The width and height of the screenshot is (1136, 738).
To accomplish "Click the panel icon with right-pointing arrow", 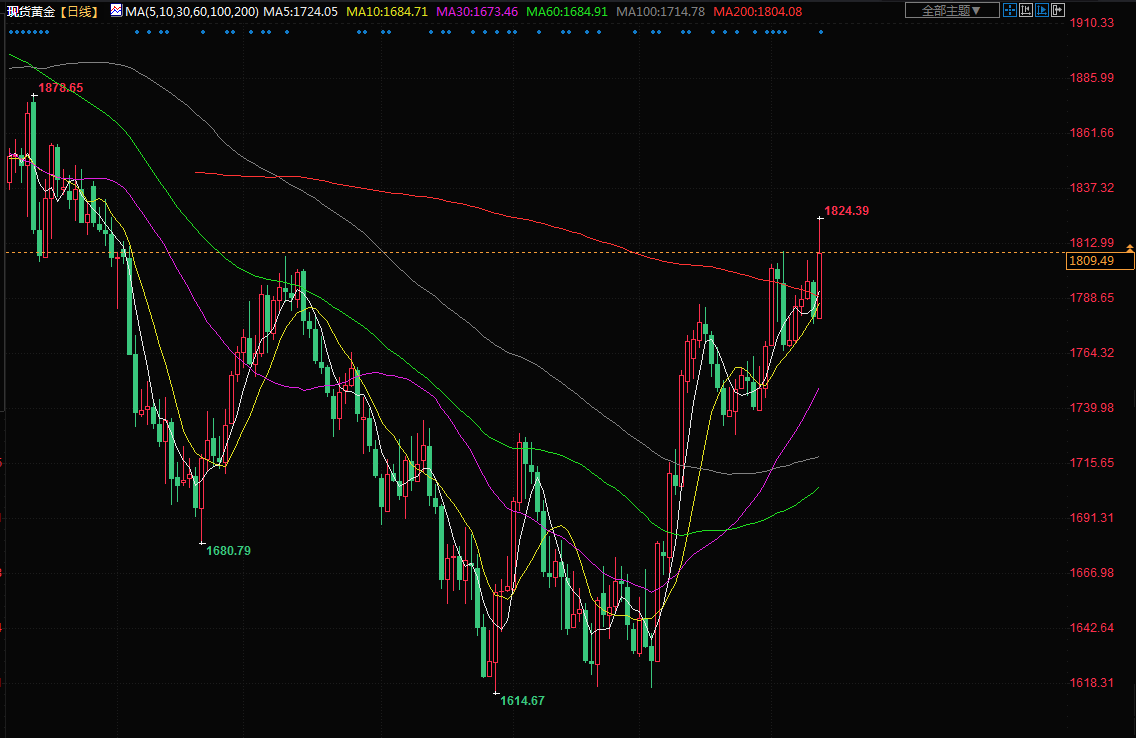I will point(1059,10).
